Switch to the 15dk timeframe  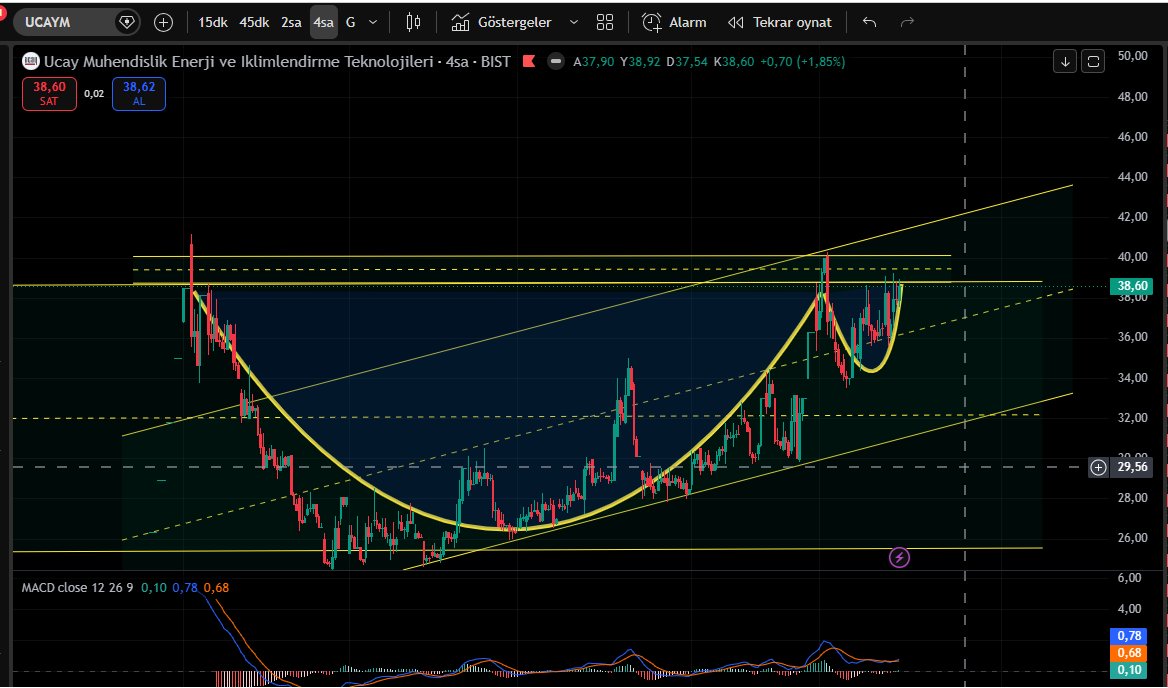(x=212, y=22)
